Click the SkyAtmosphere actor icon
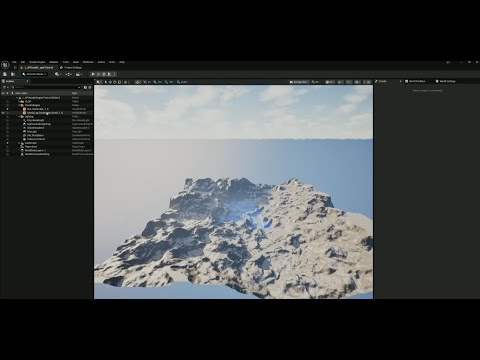Screen dimensions: 480x360 pos(25,128)
